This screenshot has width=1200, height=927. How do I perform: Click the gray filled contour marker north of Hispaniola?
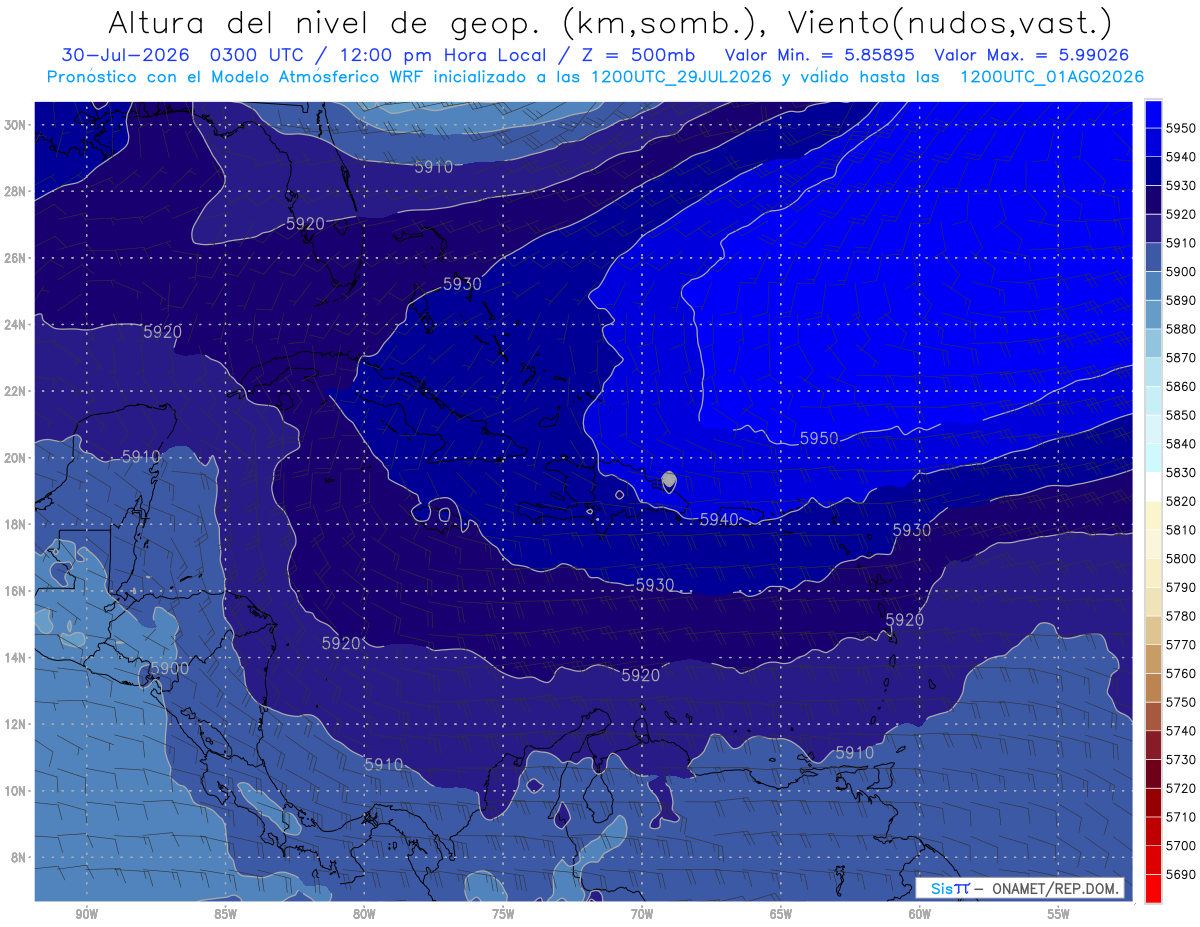point(669,480)
